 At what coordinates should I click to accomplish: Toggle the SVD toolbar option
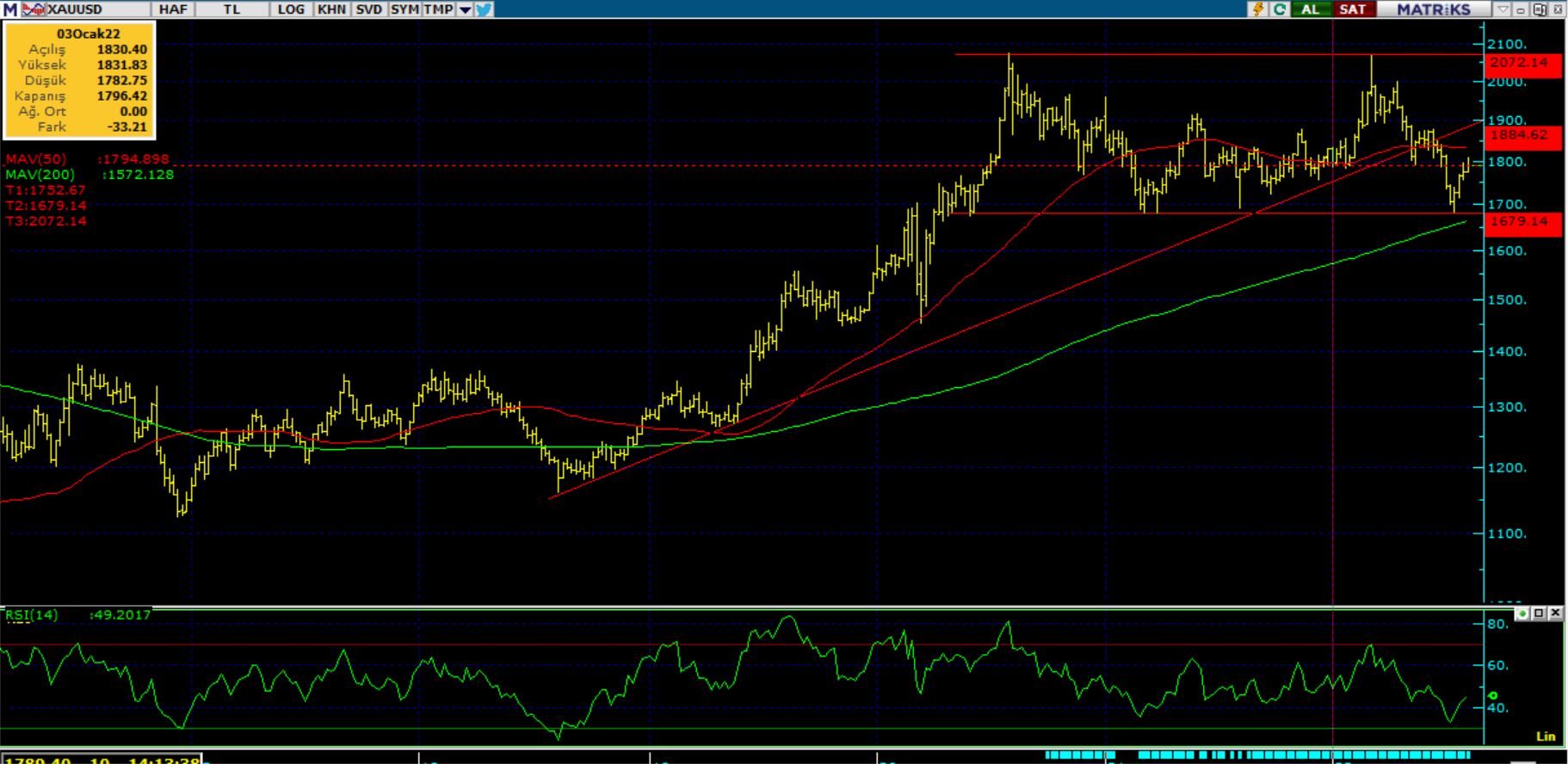[x=368, y=9]
